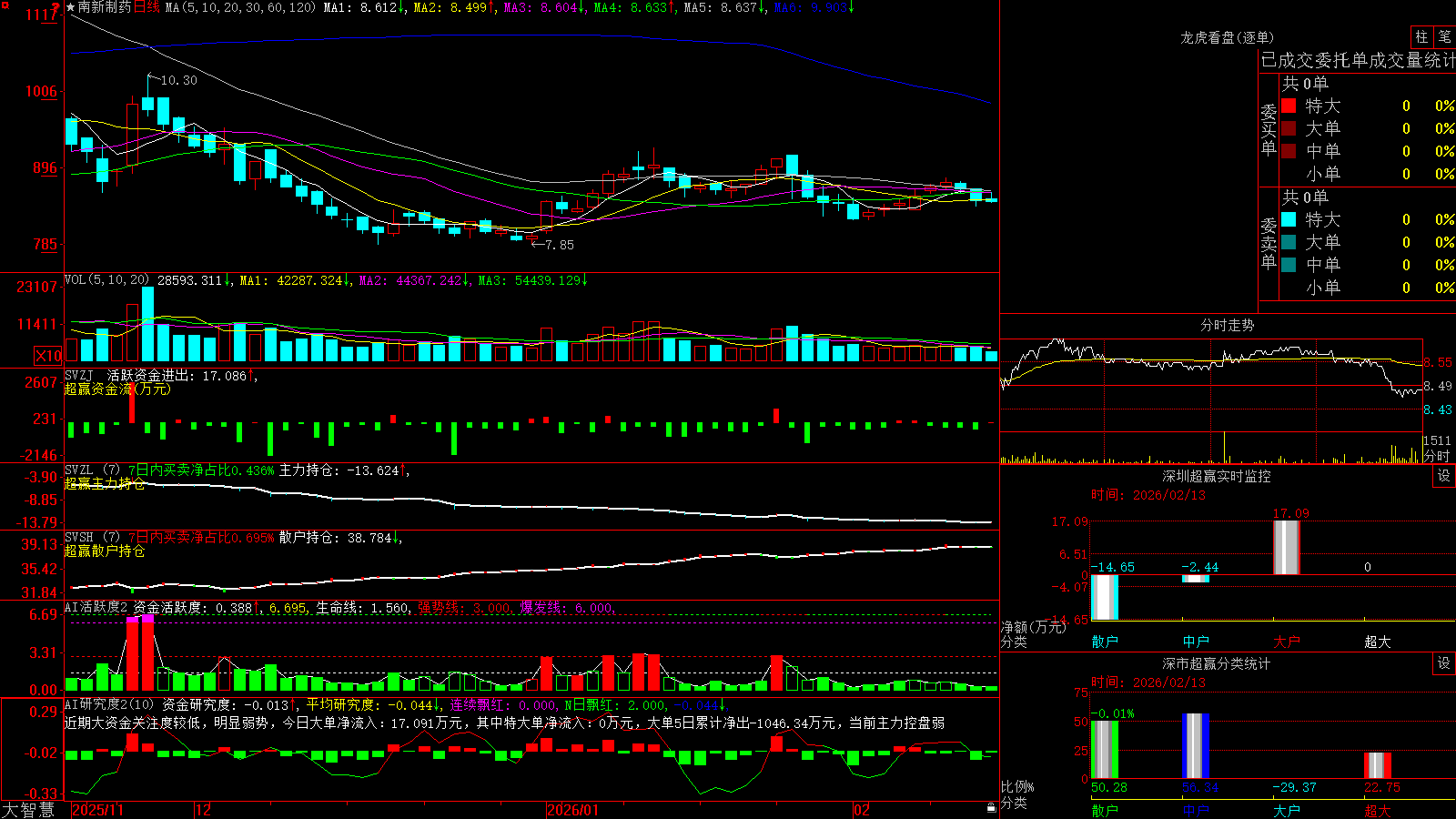Click the 委卖单 vertical label
Screen dimensions: 1456x819
coord(1269,244)
